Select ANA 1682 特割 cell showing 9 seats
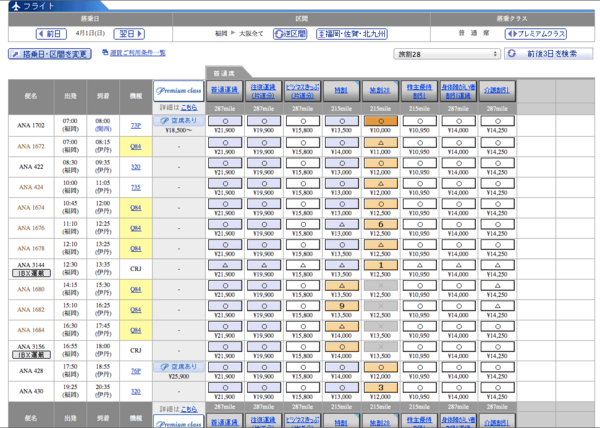The height and width of the screenshot is (428, 600). [x=342, y=306]
